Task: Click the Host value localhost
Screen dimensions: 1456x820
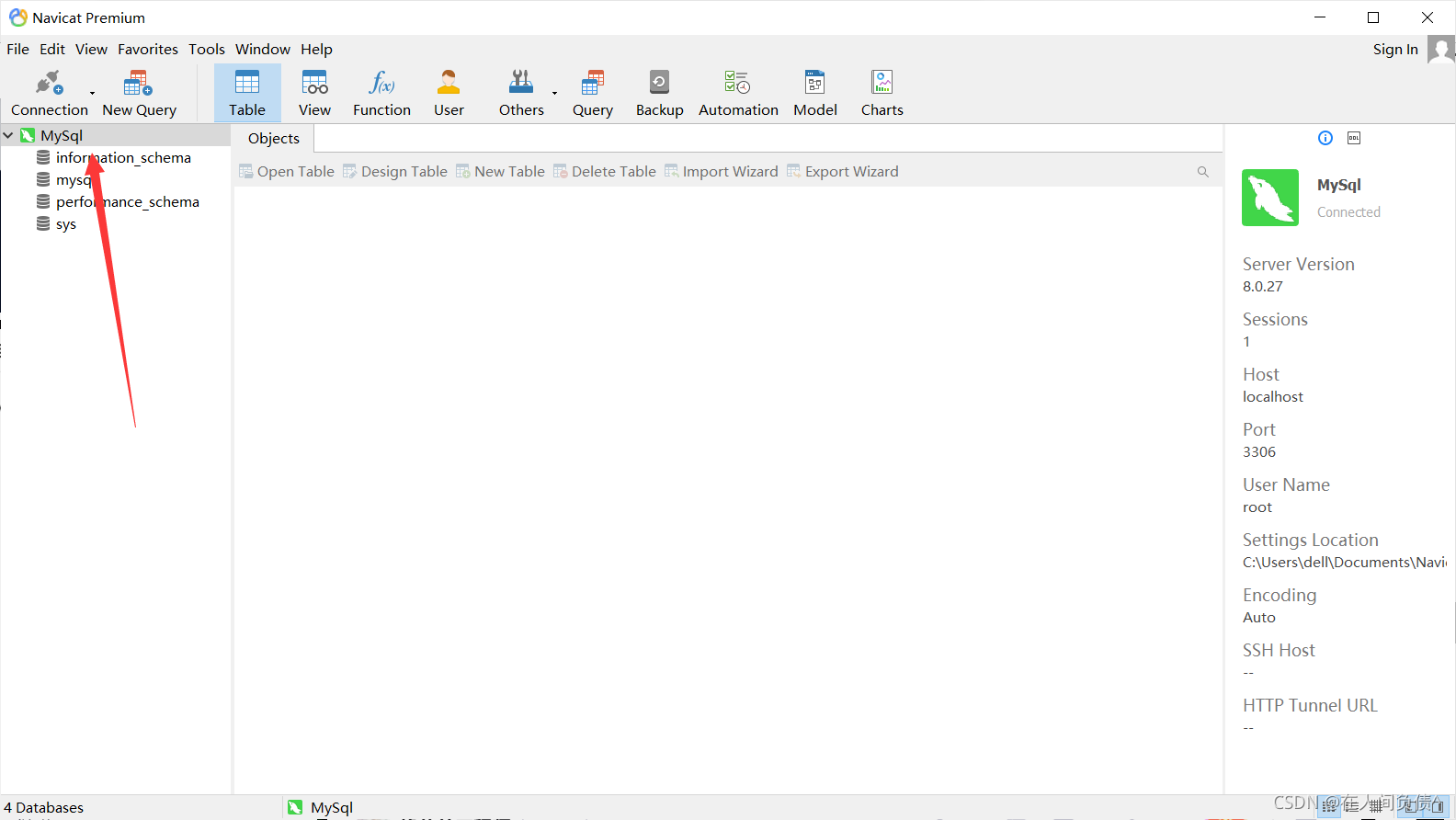Action: 1273,397
